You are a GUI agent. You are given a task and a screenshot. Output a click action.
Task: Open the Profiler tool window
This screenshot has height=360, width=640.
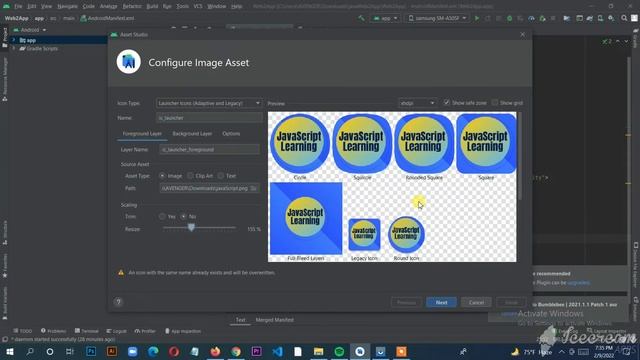pyautogui.click(x=145, y=331)
